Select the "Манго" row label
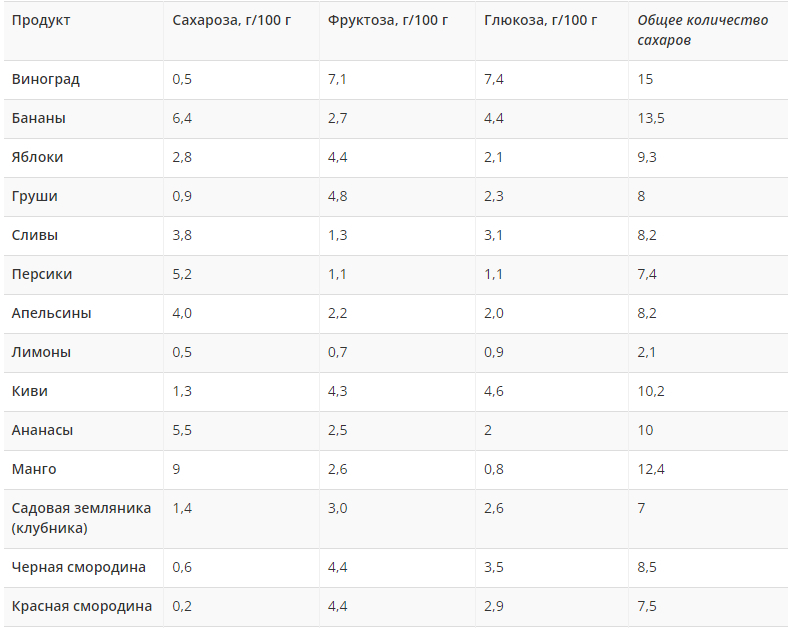 tap(34, 469)
